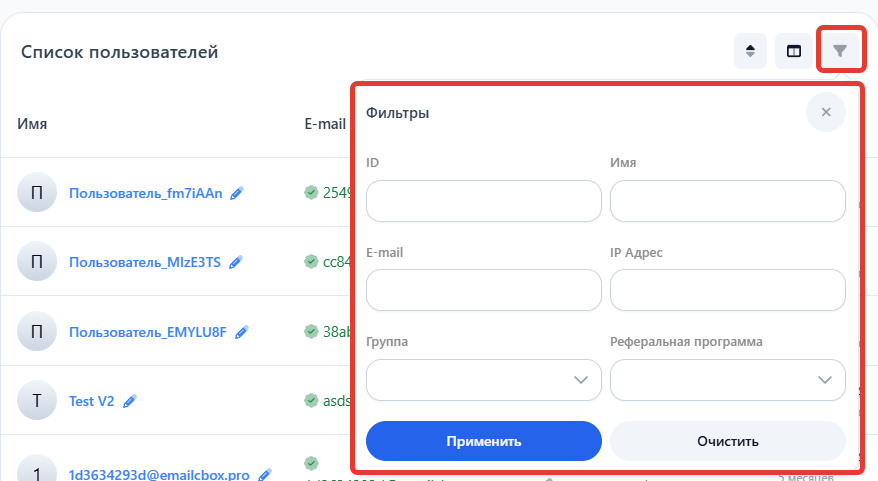Click the E-mail filter input
Viewport: 878px width, 481px height.
tap(484, 290)
